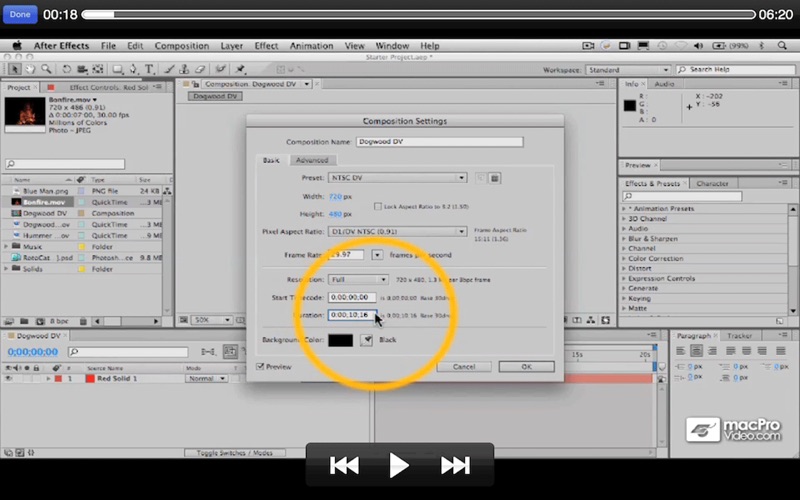Expand Red Solid 1 layer properties
The width and height of the screenshot is (800, 500).
point(48,379)
